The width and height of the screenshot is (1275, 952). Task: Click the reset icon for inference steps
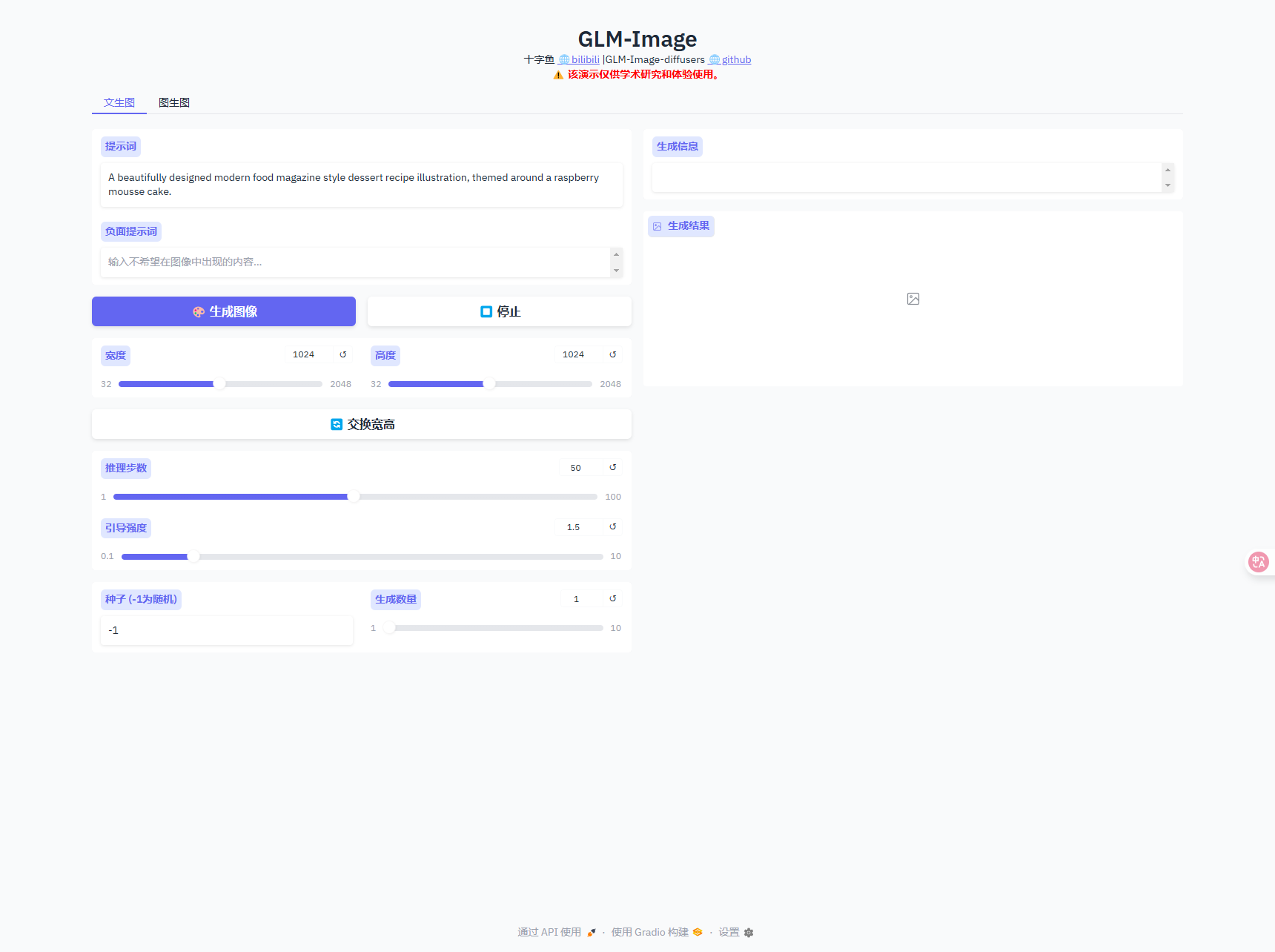click(x=613, y=468)
